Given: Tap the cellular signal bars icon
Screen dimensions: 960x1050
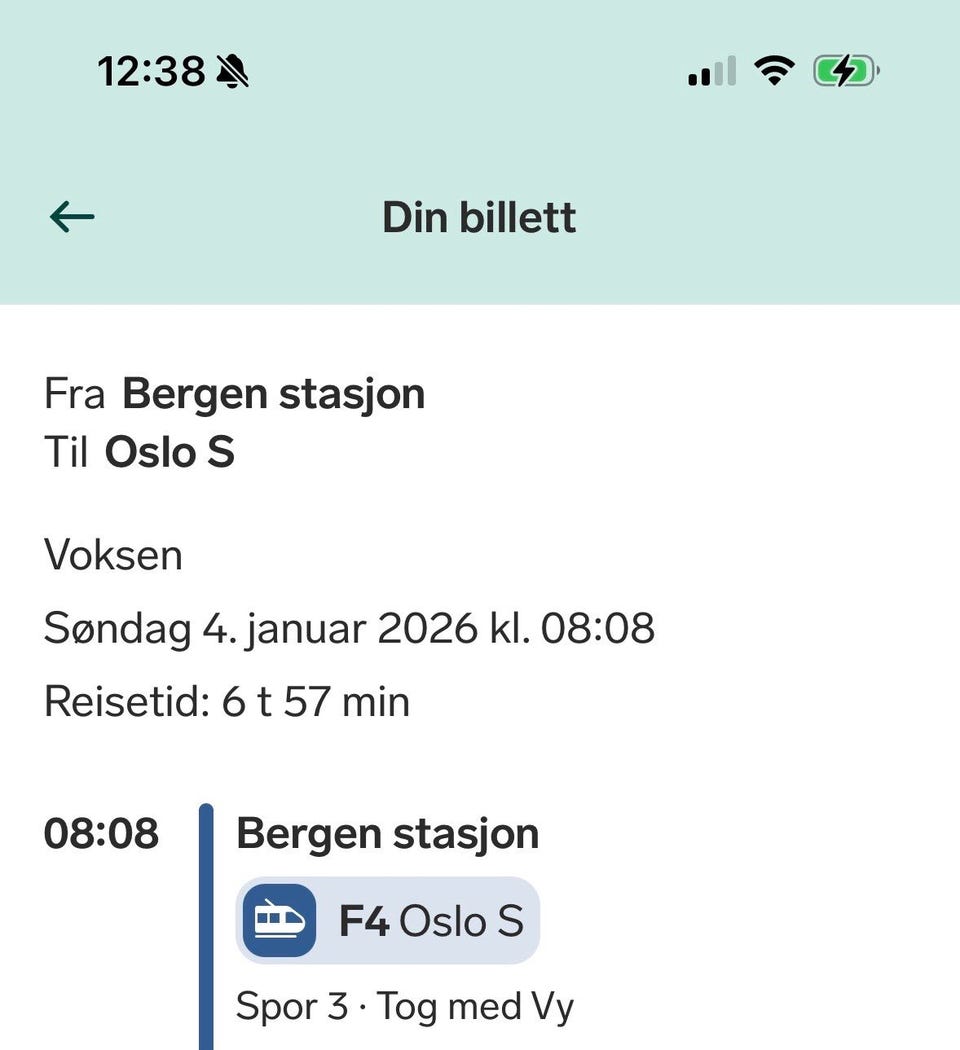Looking at the screenshot, I should [711, 72].
